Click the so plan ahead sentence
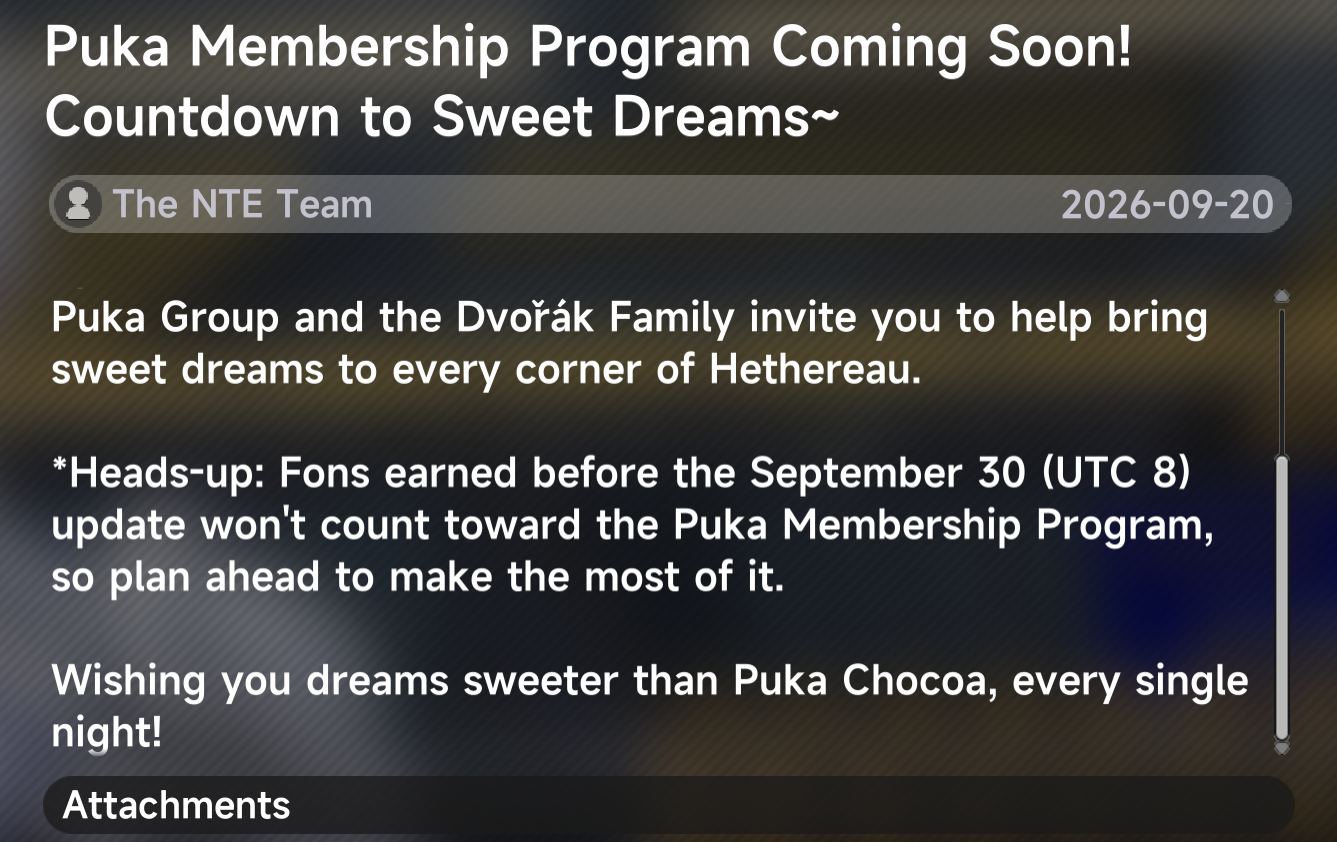The width and height of the screenshot is (1337, 842). [x=417, y=579]
